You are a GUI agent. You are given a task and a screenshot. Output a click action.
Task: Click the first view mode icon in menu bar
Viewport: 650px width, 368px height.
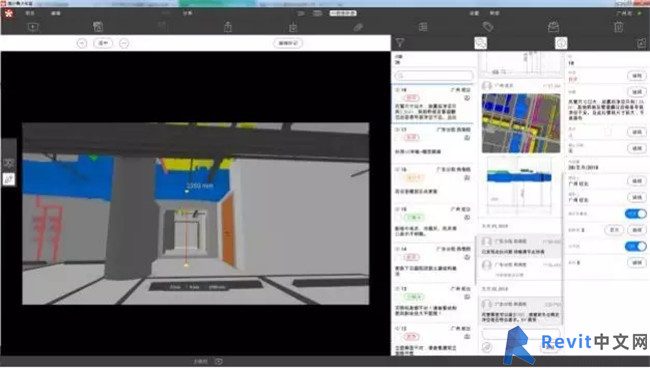point(301,13)
